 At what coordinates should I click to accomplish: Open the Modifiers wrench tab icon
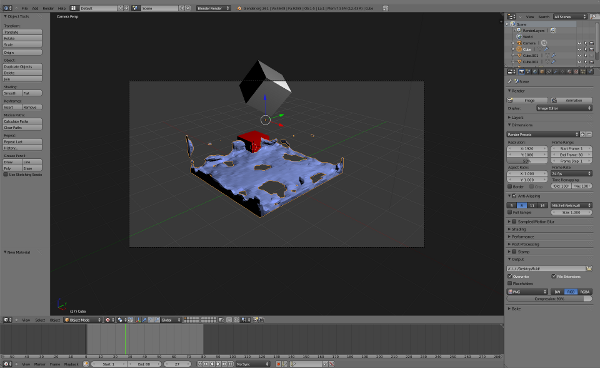click(556, 72)
